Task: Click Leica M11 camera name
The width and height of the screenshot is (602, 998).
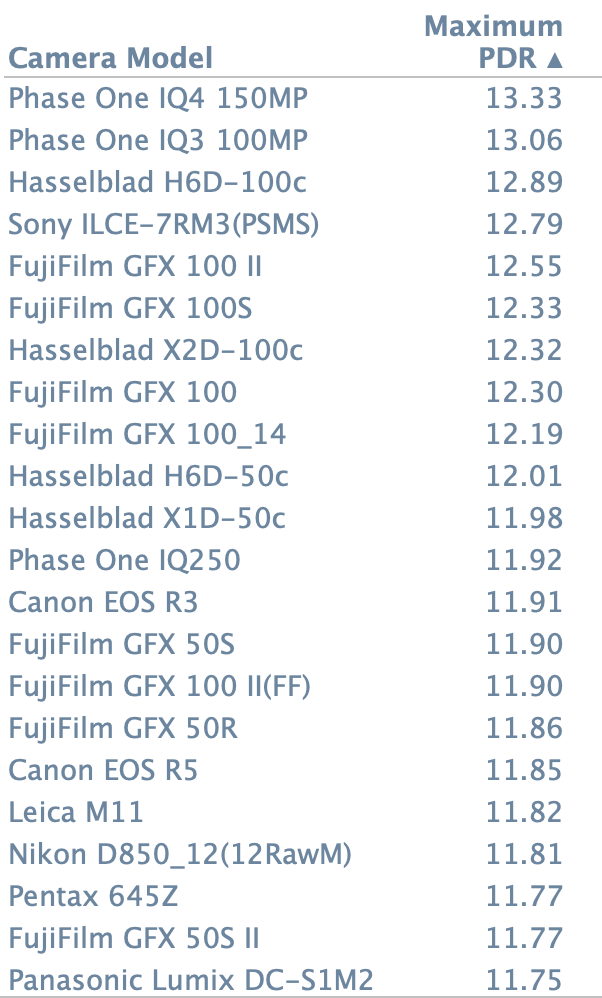Action: [x=76, y=812]
